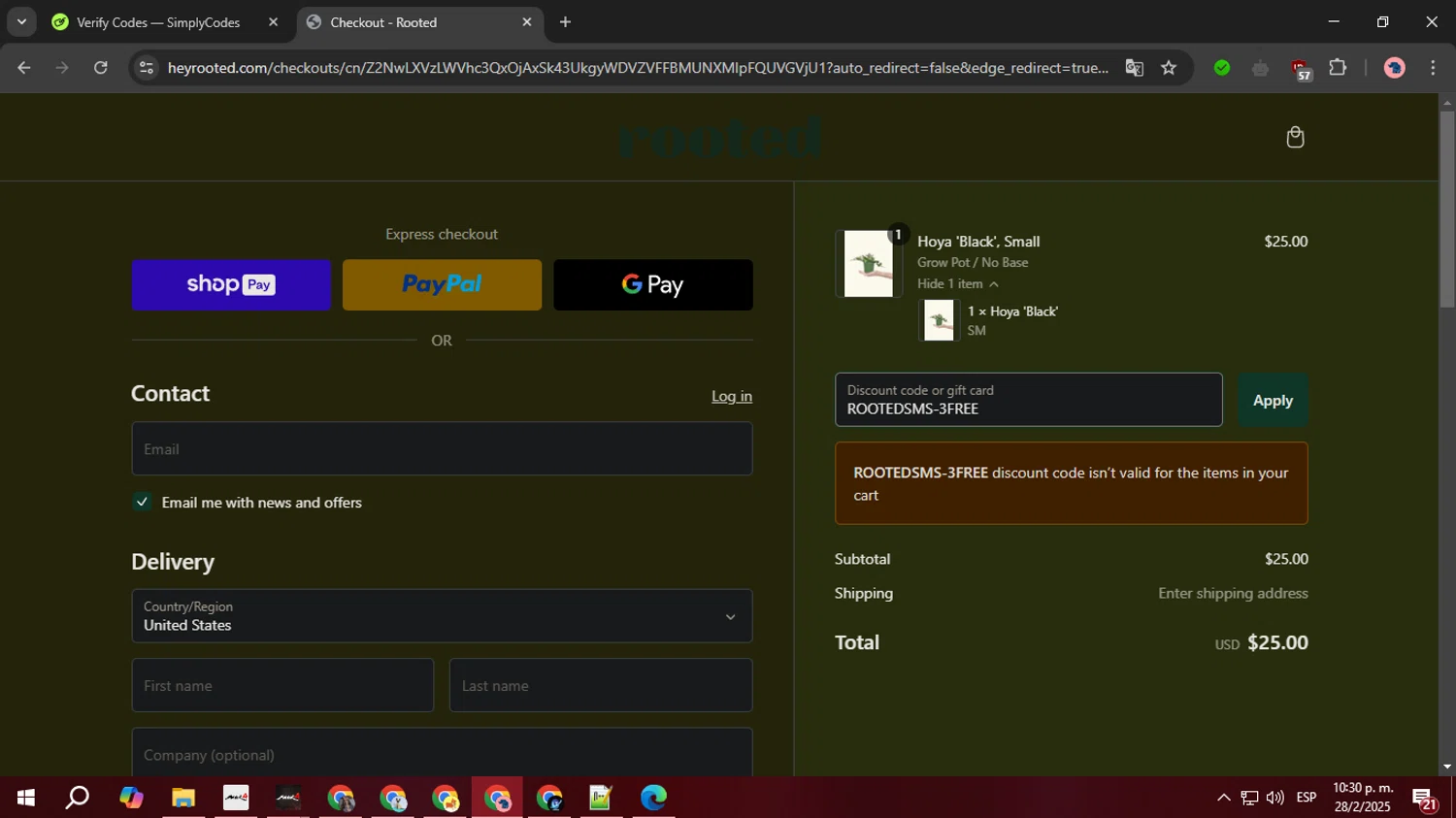Screen dimensions: 1456x818
Task: Open the Country/Region dropdown
Action: coord(442,616)
